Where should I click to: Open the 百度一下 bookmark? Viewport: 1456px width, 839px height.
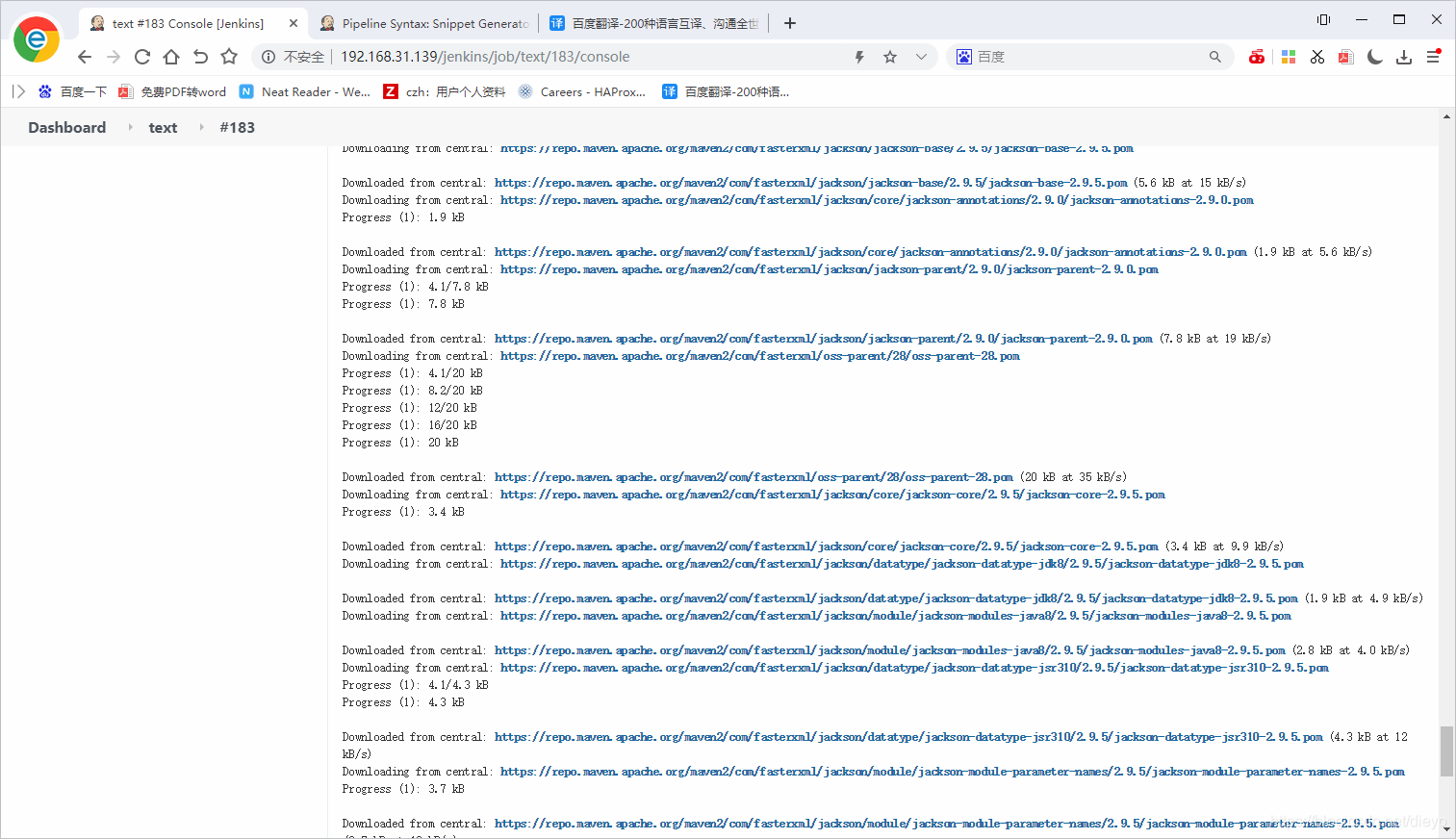click(72, 91)
